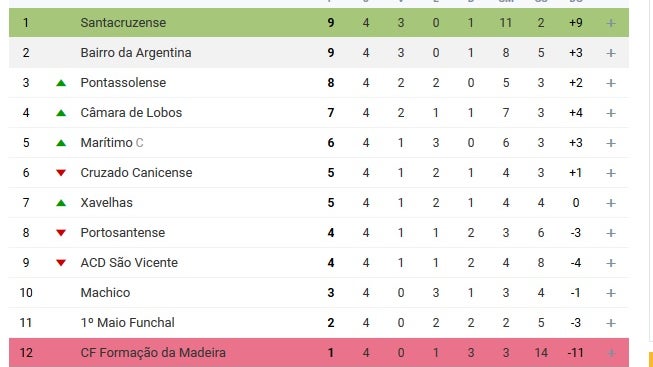653x367 pixels.
Task: Click plus icon for Marítimo C row
Action: pos(611,143)
